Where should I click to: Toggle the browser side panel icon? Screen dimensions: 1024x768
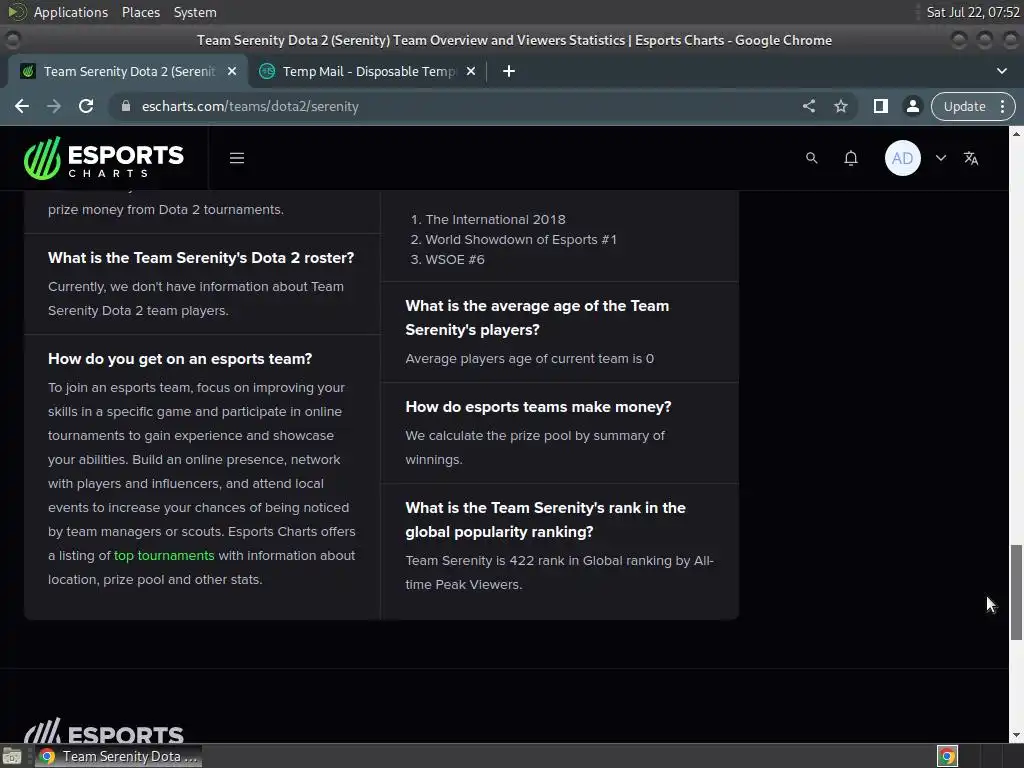click(x=881, y=106)
